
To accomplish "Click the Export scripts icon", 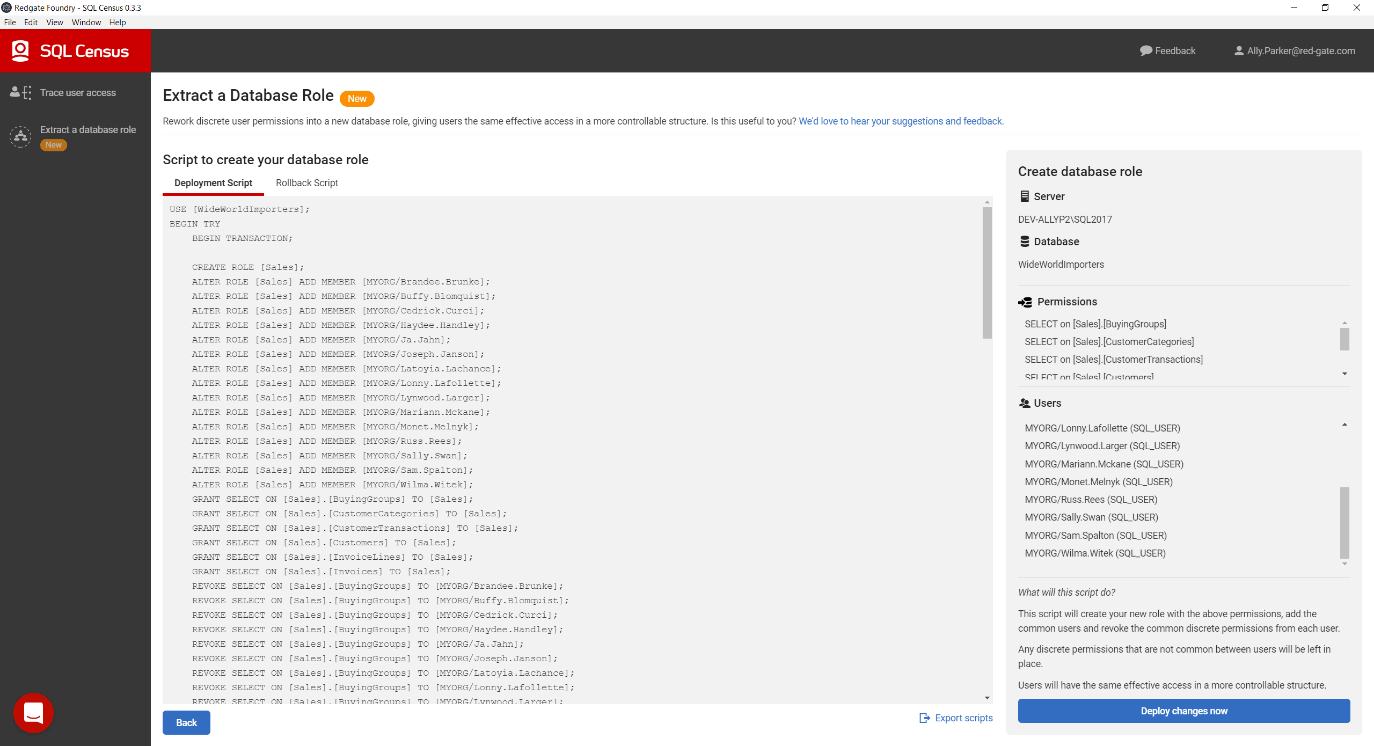I will [x=924, y=718].
